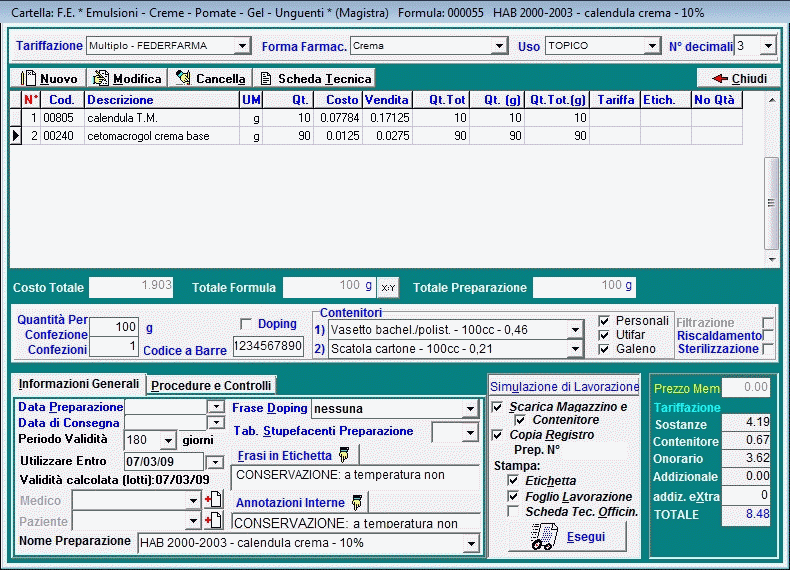Open the Paziente dropdown

click(193, 521)
